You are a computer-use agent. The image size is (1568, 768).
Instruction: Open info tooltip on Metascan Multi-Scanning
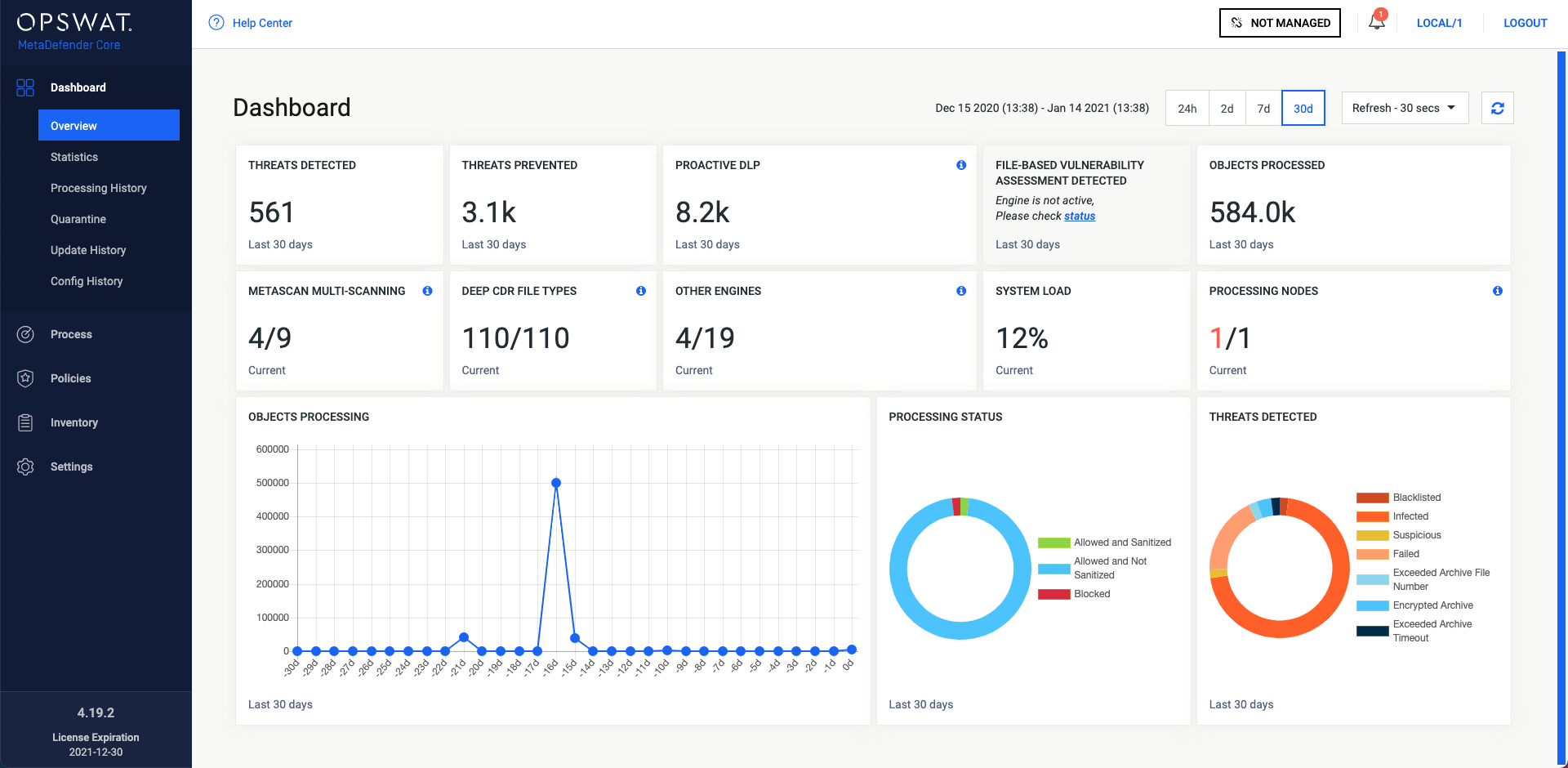[427, 290]
